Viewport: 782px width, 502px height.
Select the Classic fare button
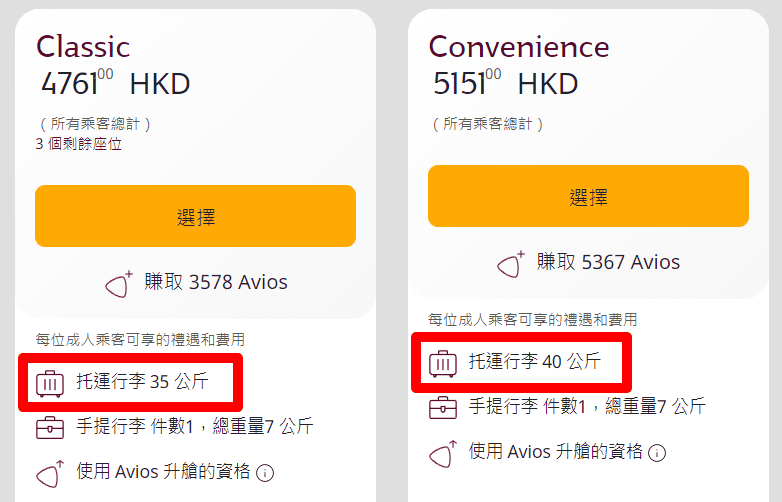[x=195, y=216]
